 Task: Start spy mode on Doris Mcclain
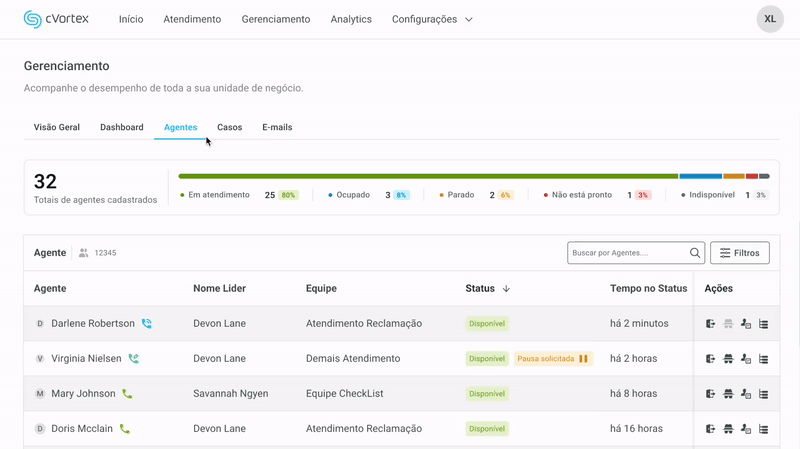728,429
